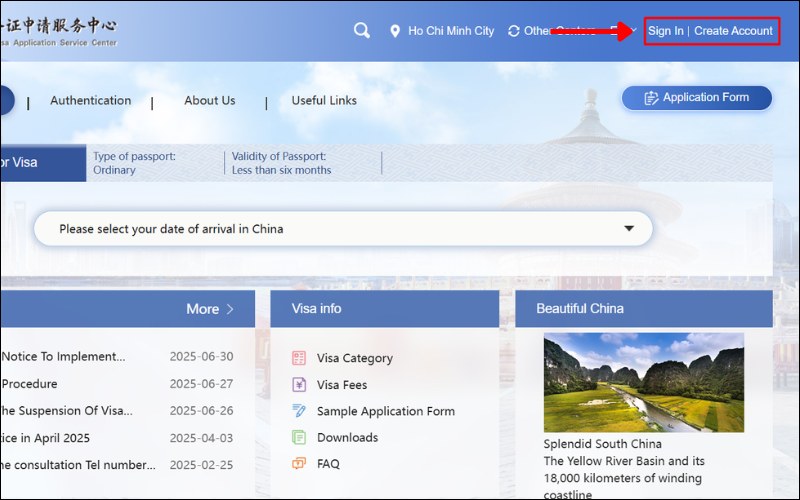
Task: Click the Application Form document icon
Action: pyautogui.click(x=651, y=97)
